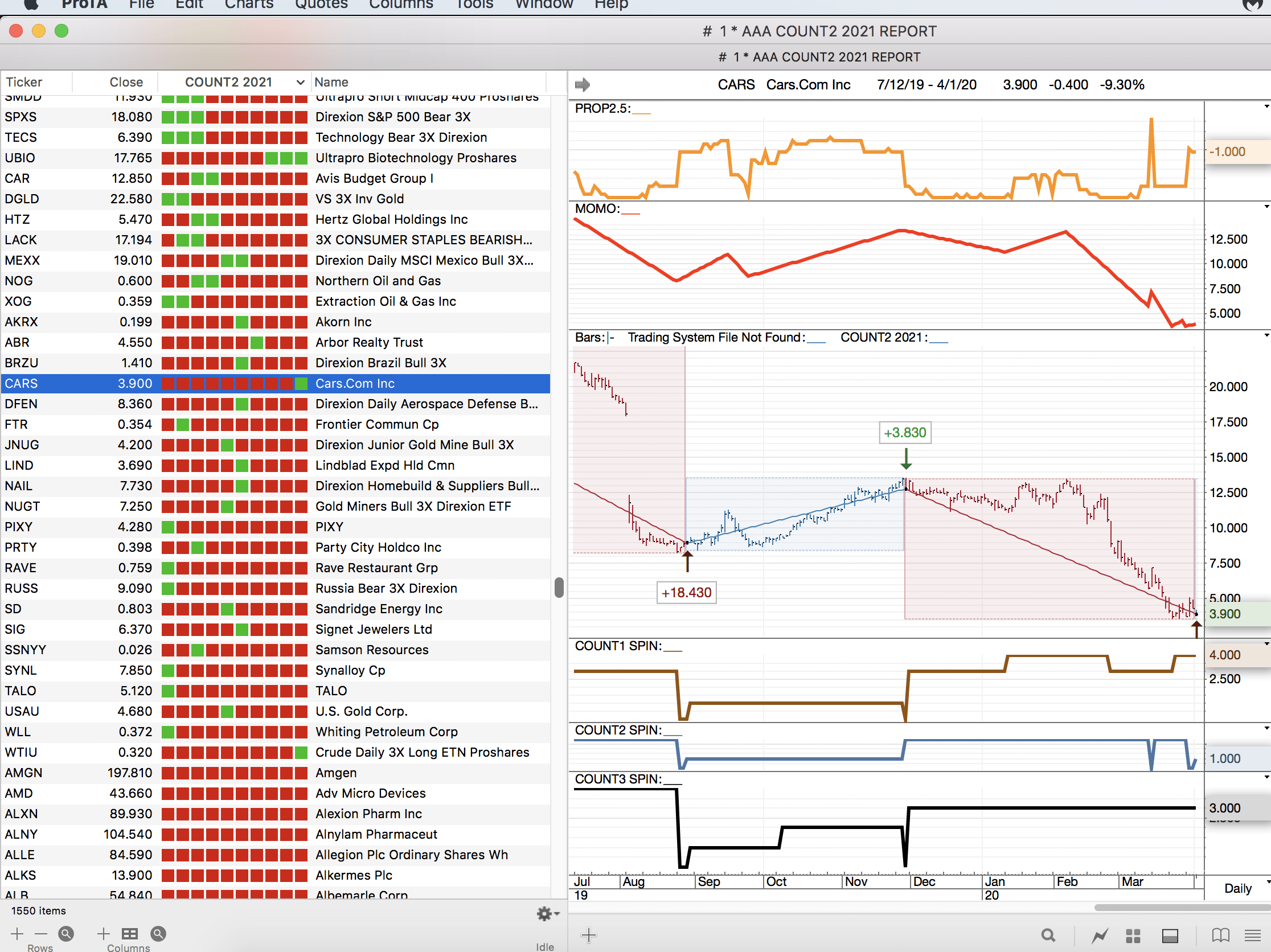The width and height of the screenshot is (1271, 952).
Task: Click the gray arrow next to CARS header
Action: 582,84
